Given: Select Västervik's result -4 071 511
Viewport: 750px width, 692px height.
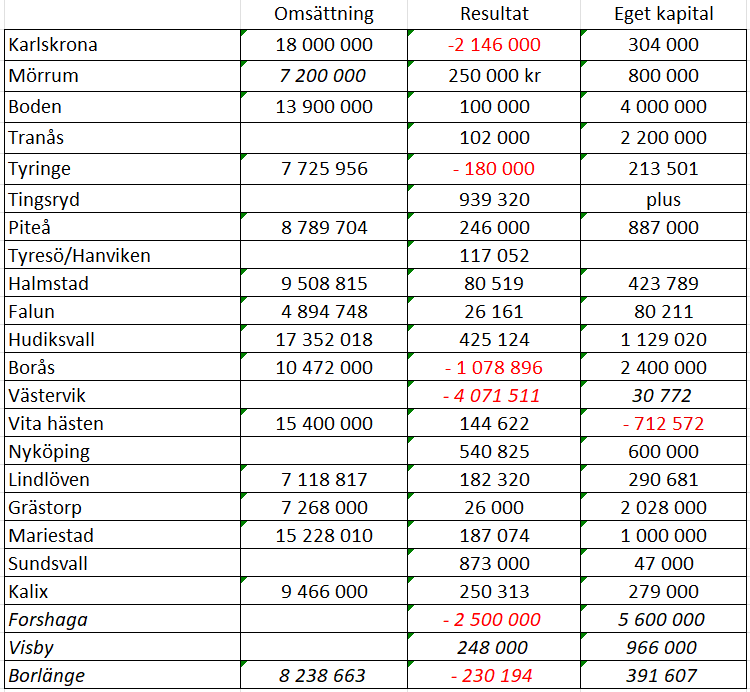Looking at the screenshot, I should coord(494,395).
